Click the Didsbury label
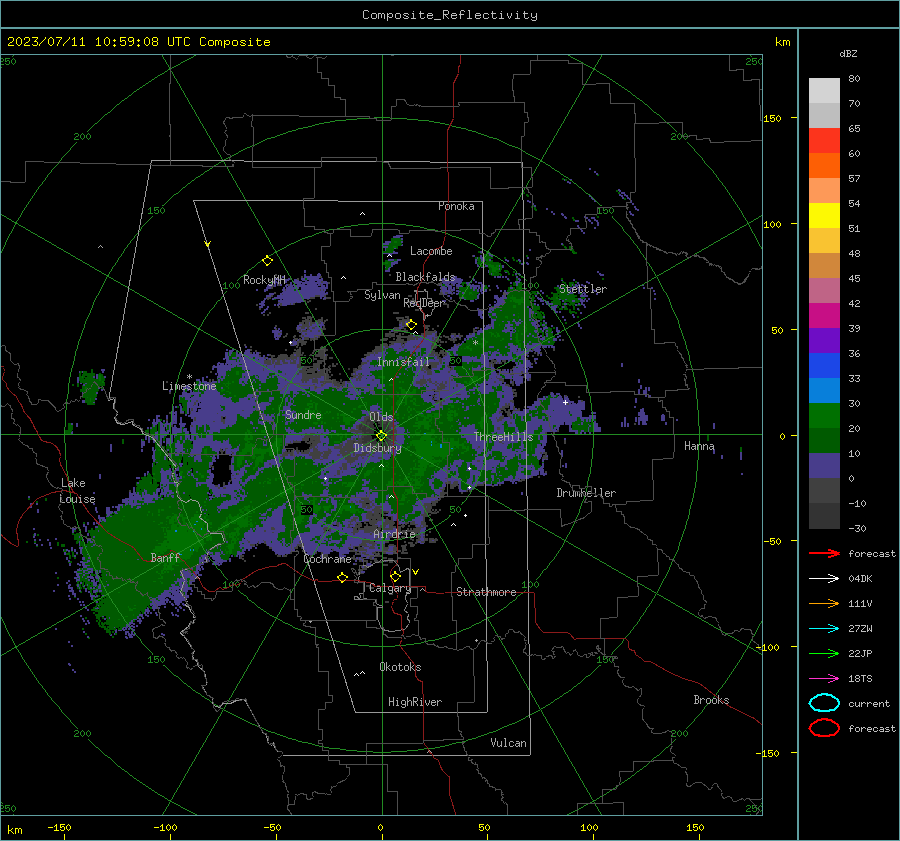Screen dimensions: 900x841 [377, 448]
